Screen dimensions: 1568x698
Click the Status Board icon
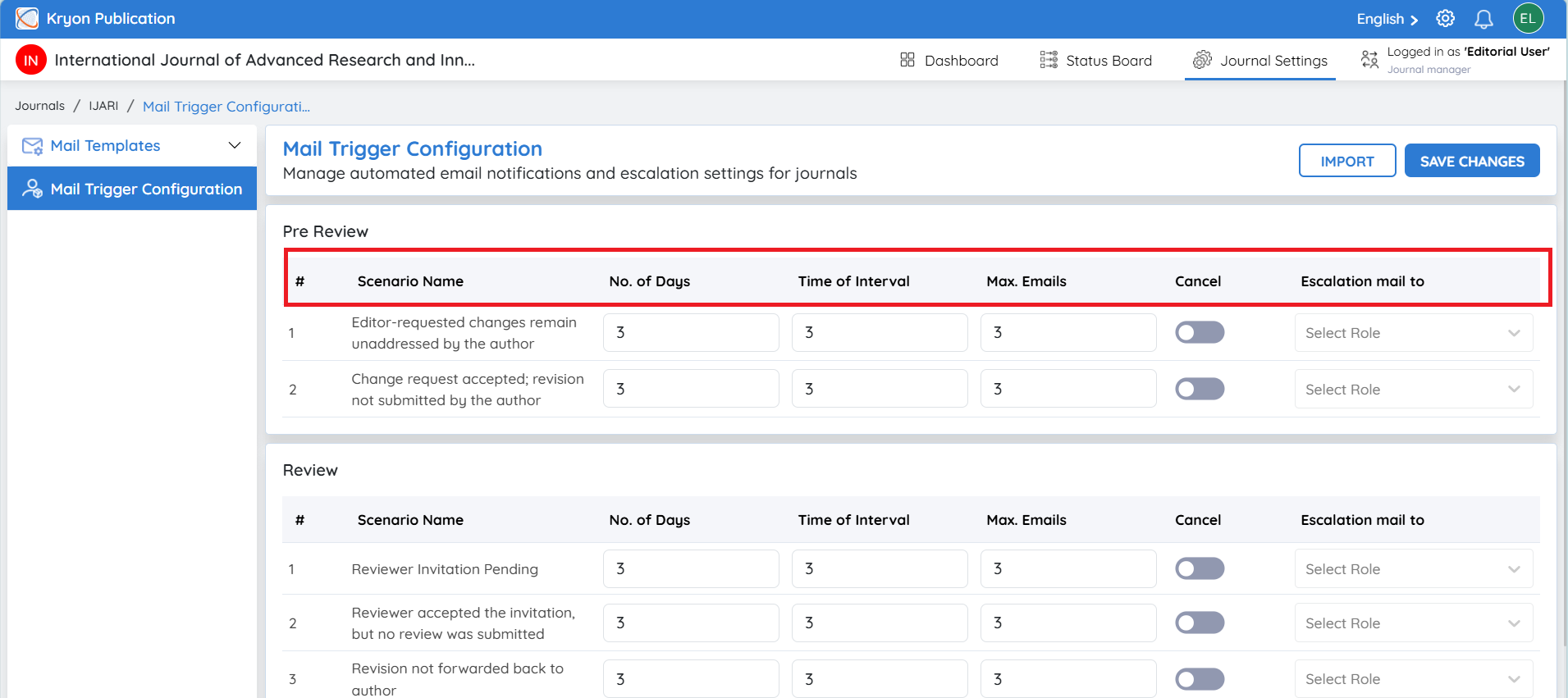tap(1049, 60)
